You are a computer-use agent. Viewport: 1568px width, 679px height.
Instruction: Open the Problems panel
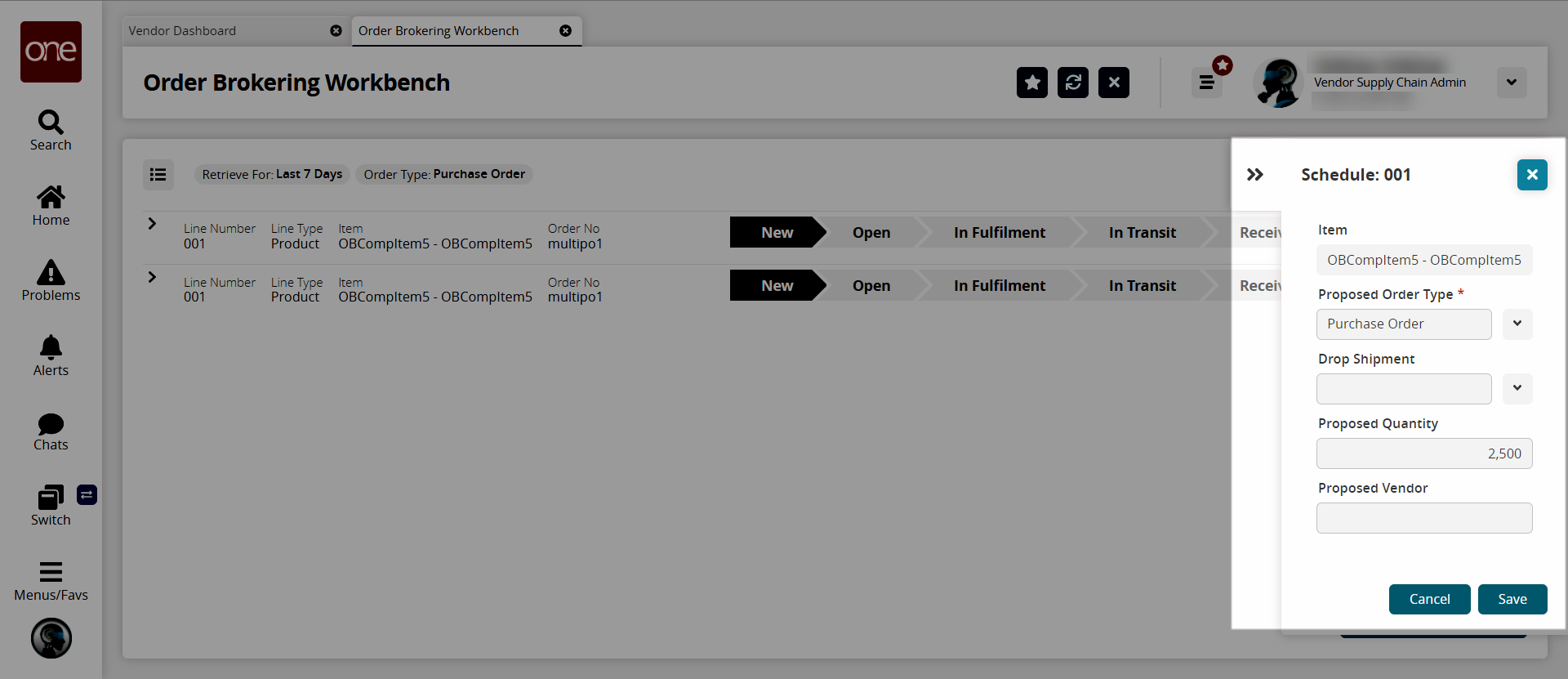51,281
